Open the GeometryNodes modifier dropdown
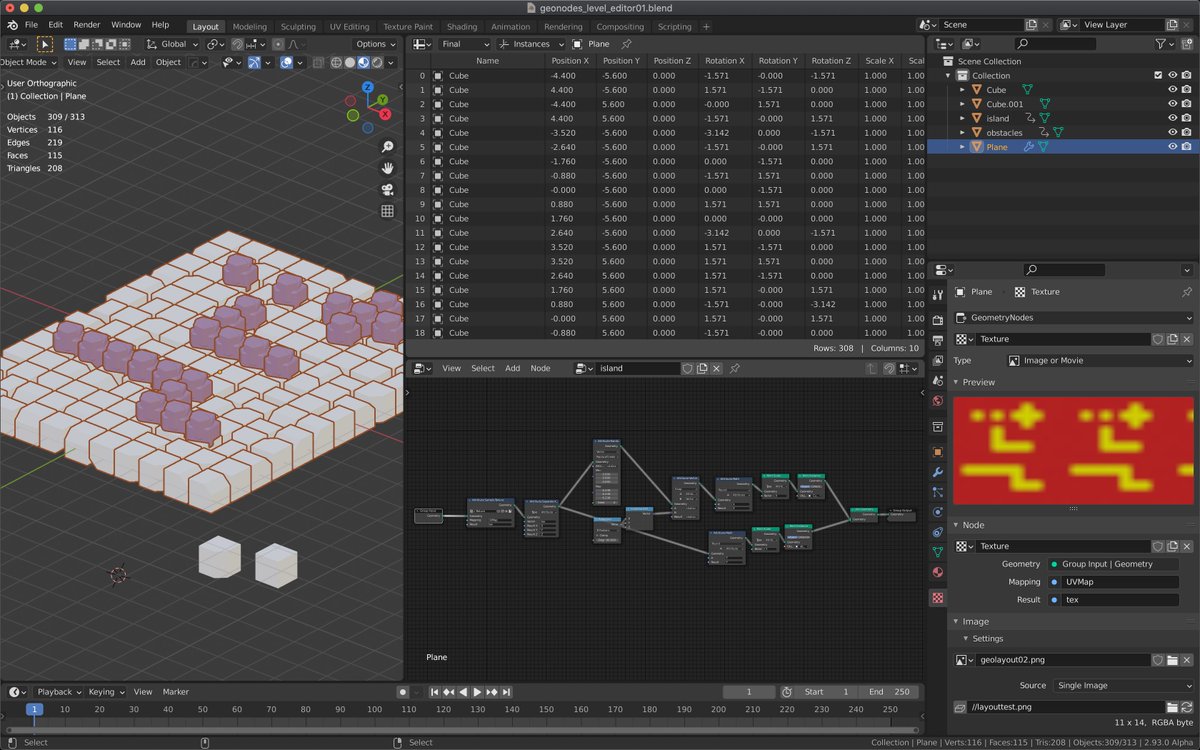Image resolution: width=1200 pixels, height=750 pixels. tap(1074, 317)
